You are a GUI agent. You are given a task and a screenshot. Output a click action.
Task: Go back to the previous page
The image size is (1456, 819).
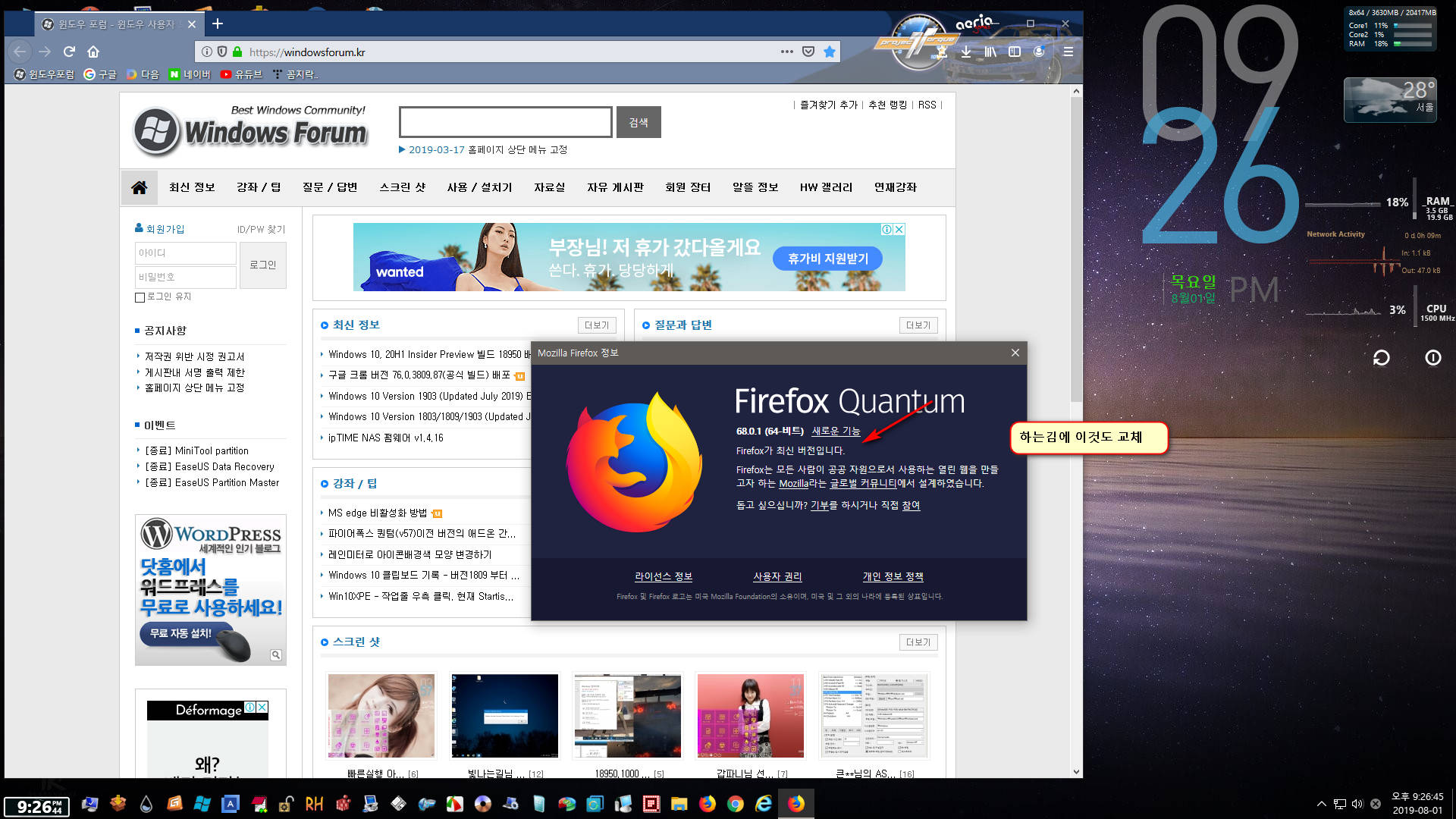coord(20,52)
